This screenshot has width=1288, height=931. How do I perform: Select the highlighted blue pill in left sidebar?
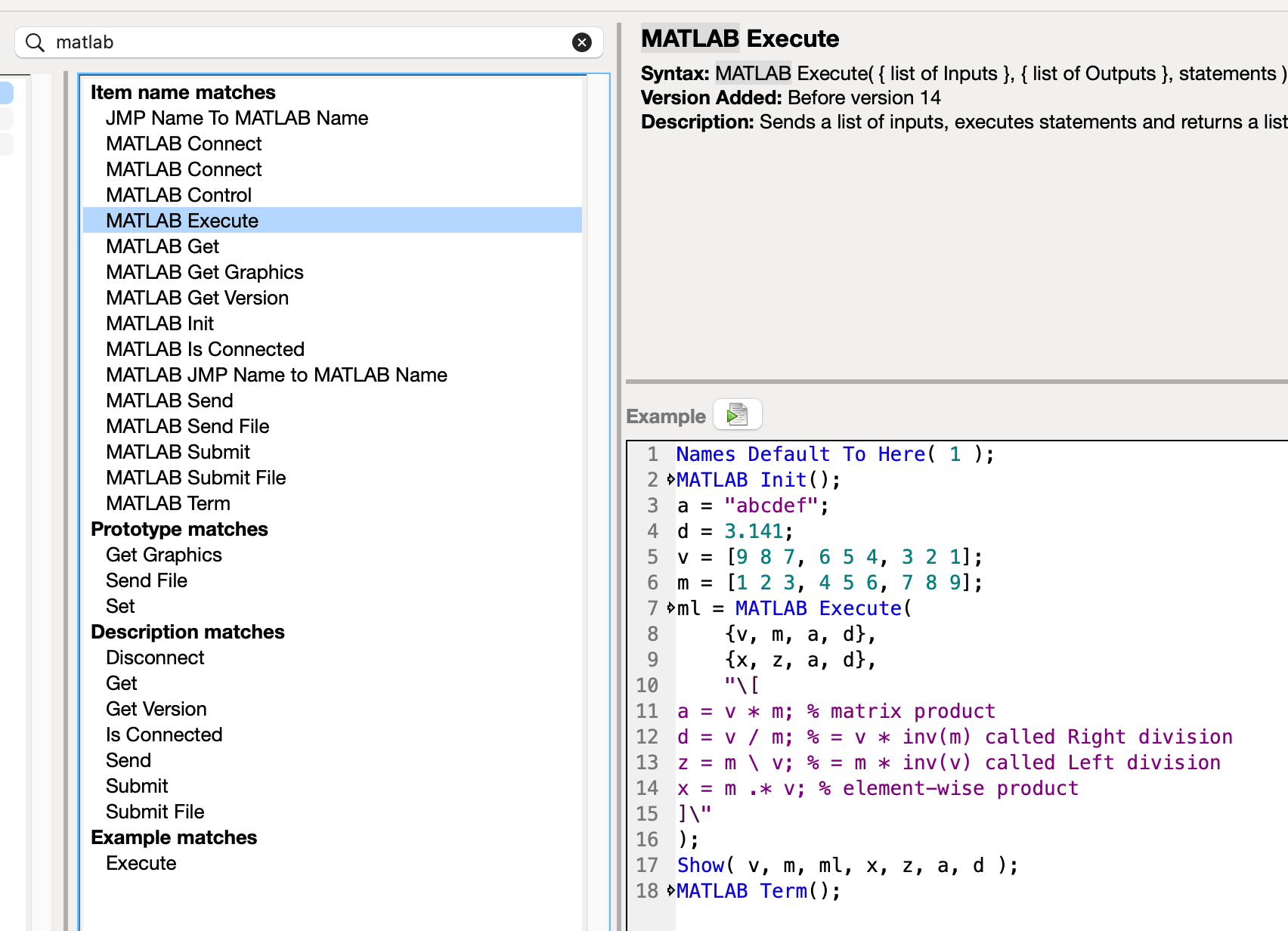pos(7,92)
